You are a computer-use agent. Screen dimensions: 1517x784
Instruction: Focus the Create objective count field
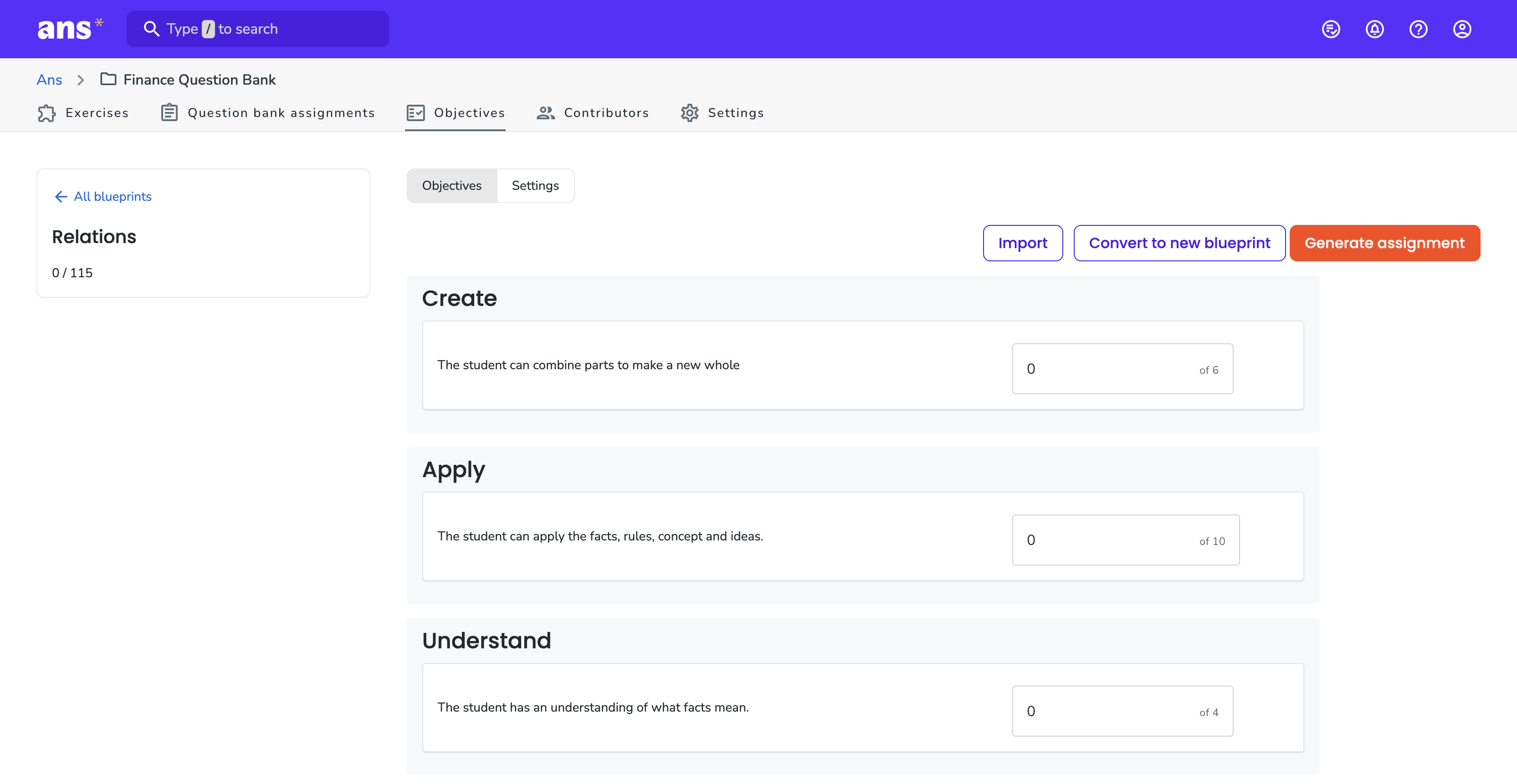click(1122, 369)
